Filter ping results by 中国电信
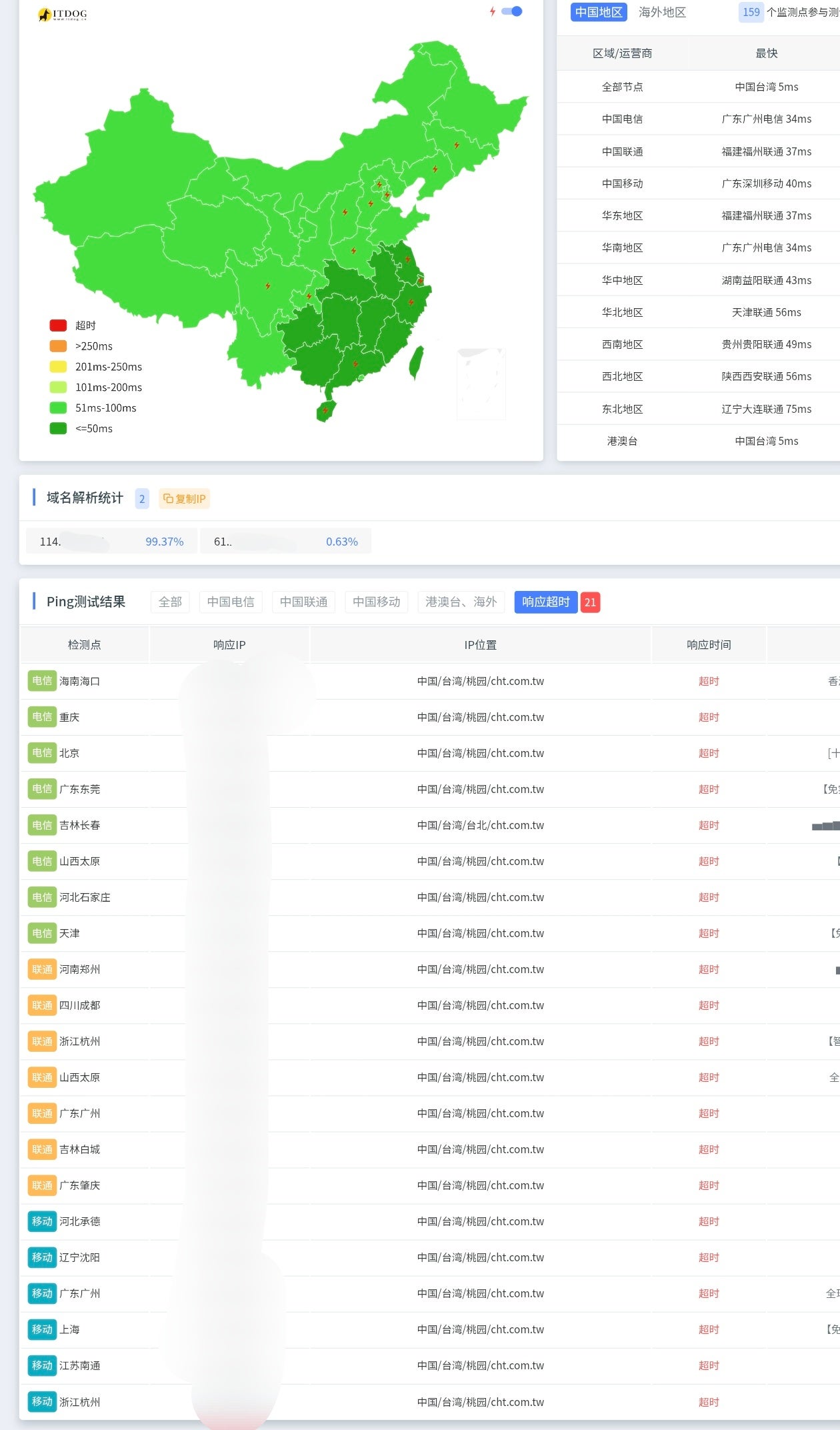This screenshot has width=840, height=1430. (231, 602)
